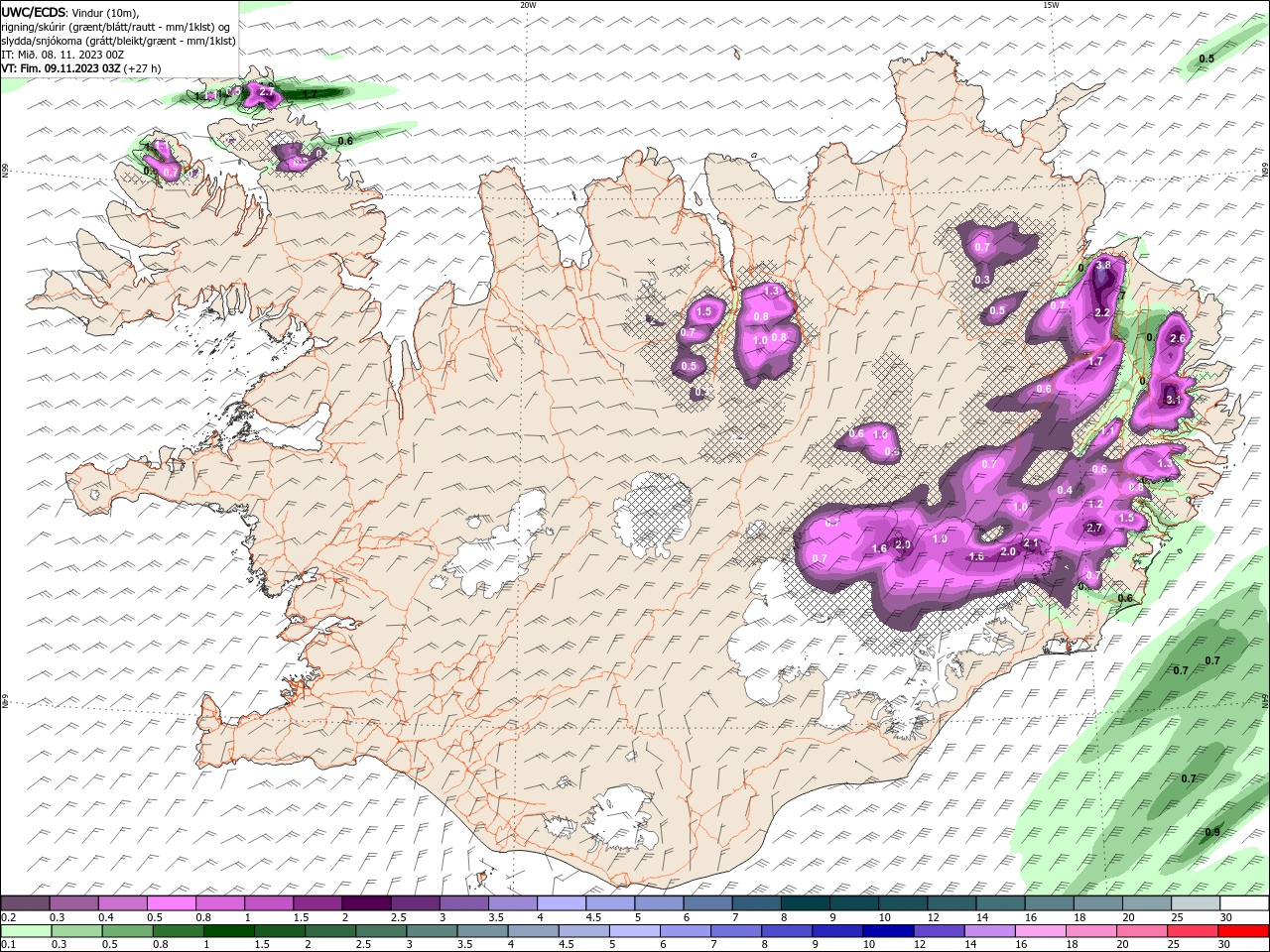
Task: Click the 0.9 rain value offshore in the southeast
Action: coord(1211,831)
